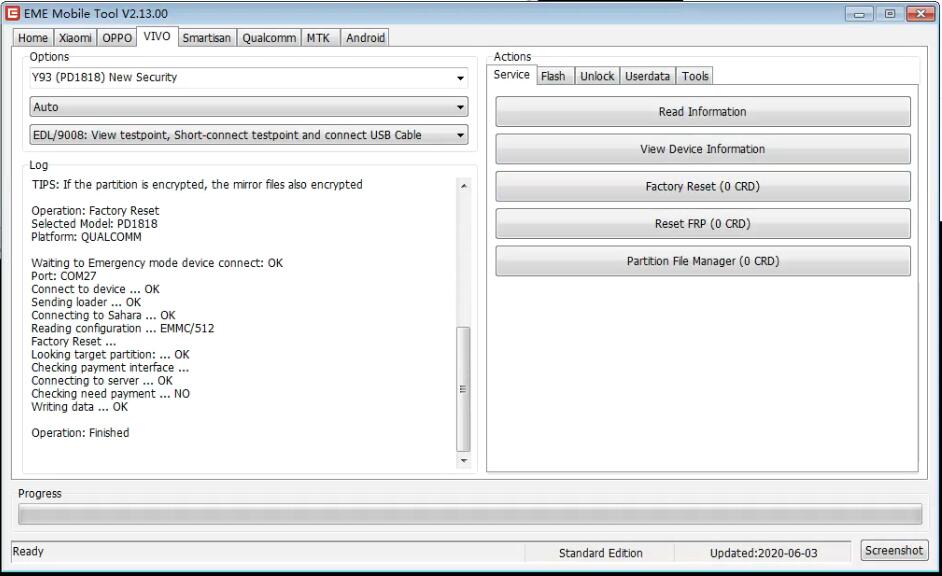Click the 'Writing data ... OK' line
Image resolution: width=942 pixels, height=576 pixels.
coord(79,407)
